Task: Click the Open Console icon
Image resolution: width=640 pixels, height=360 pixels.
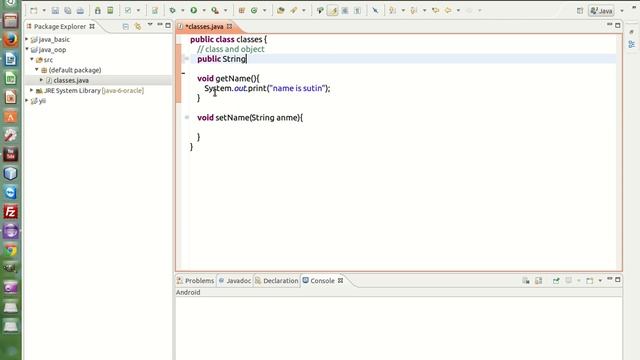Action: tap(590, 281)
